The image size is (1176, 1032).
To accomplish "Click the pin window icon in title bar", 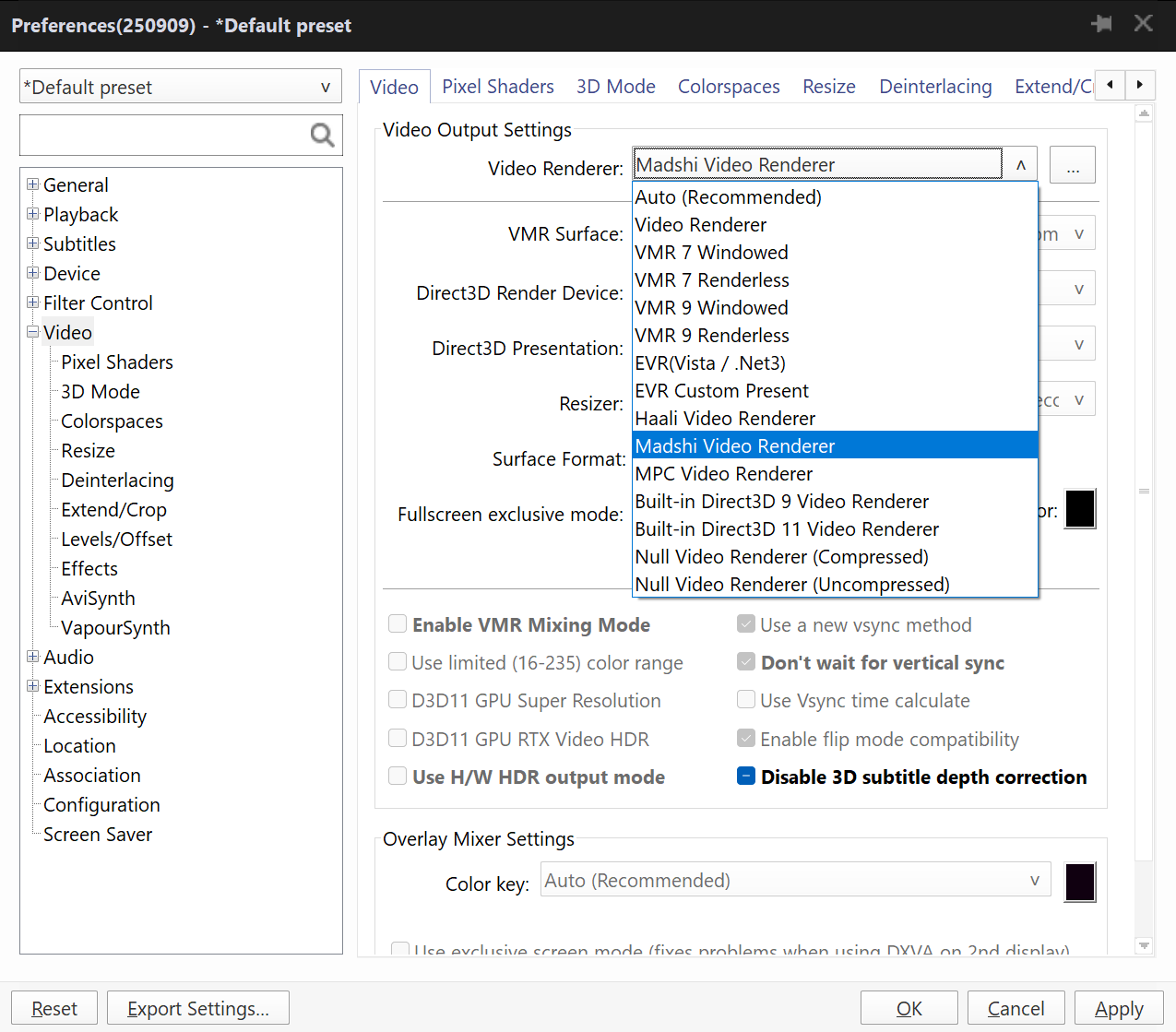I will [x=1101, y=24].
